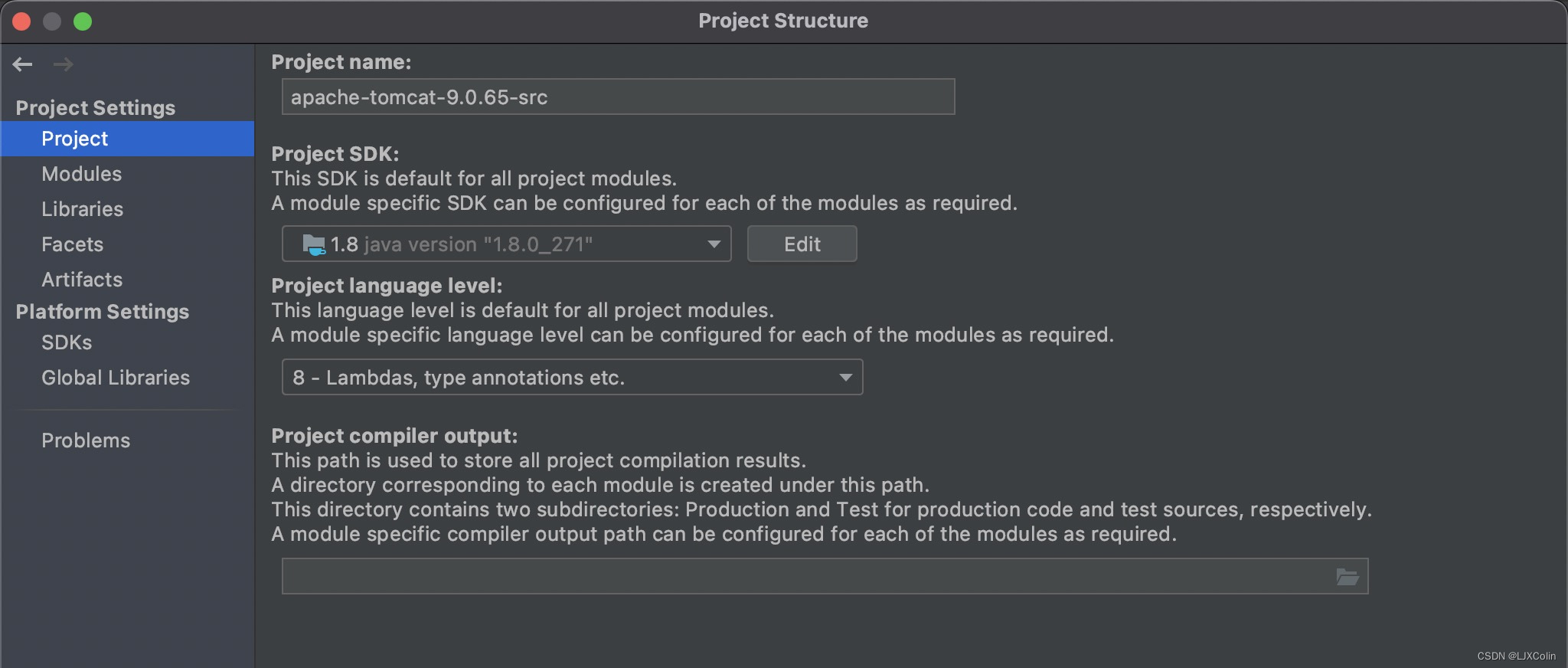Viewport: 1568px width, 668px height.
Task: Click the folder browse icon for compiler output
Action: (x=1347, y=576)
